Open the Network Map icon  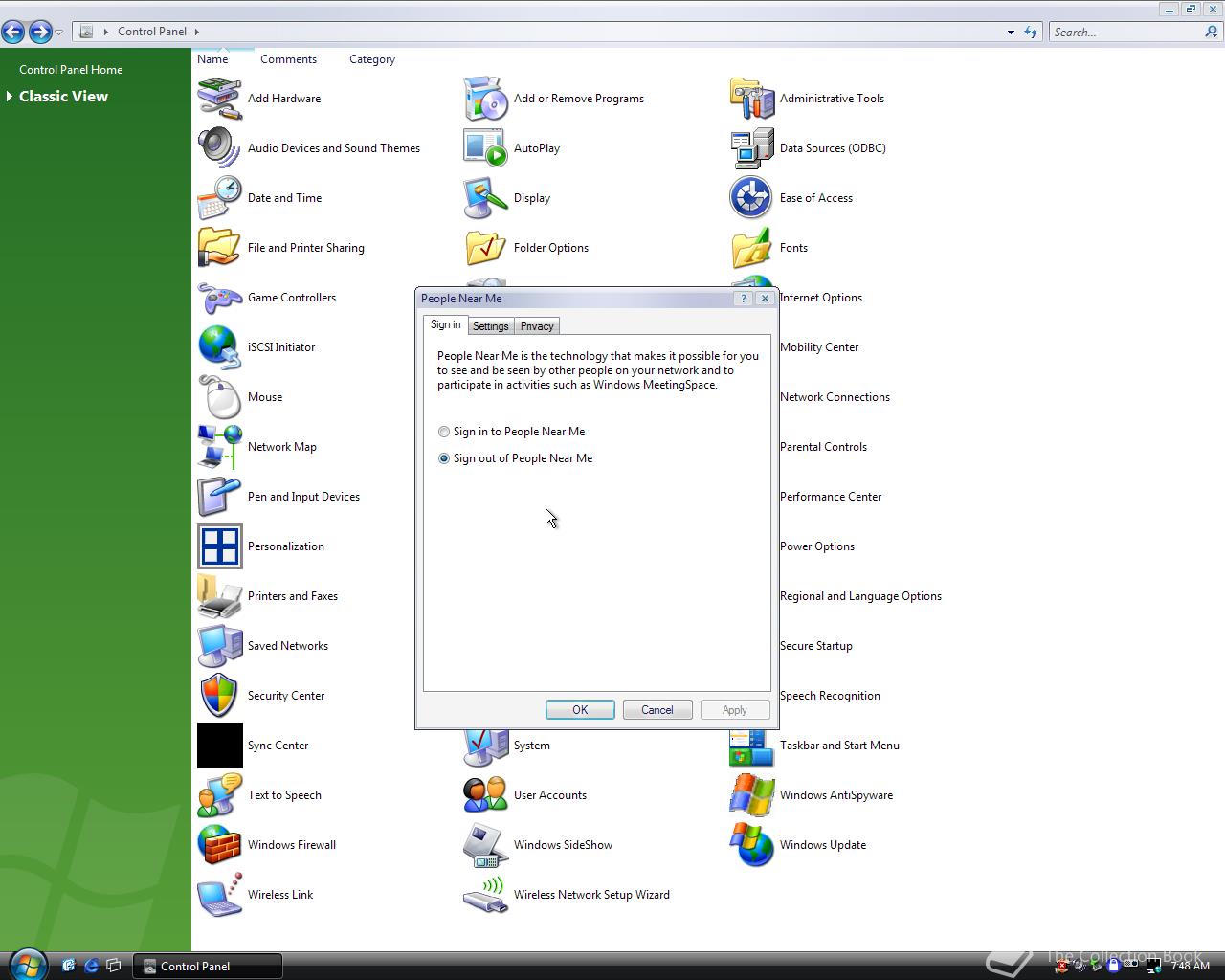coord(219,447)
